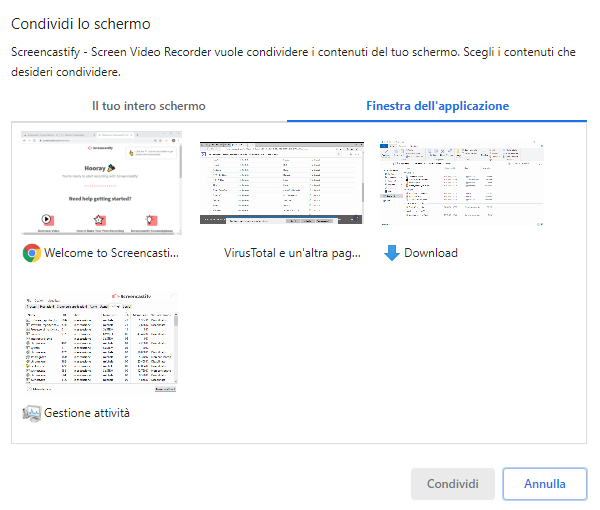This screenshot has height=510, width=600.
Task: Click the Chrome icon beside Welcome to Screencasti...
Action: 32,253
